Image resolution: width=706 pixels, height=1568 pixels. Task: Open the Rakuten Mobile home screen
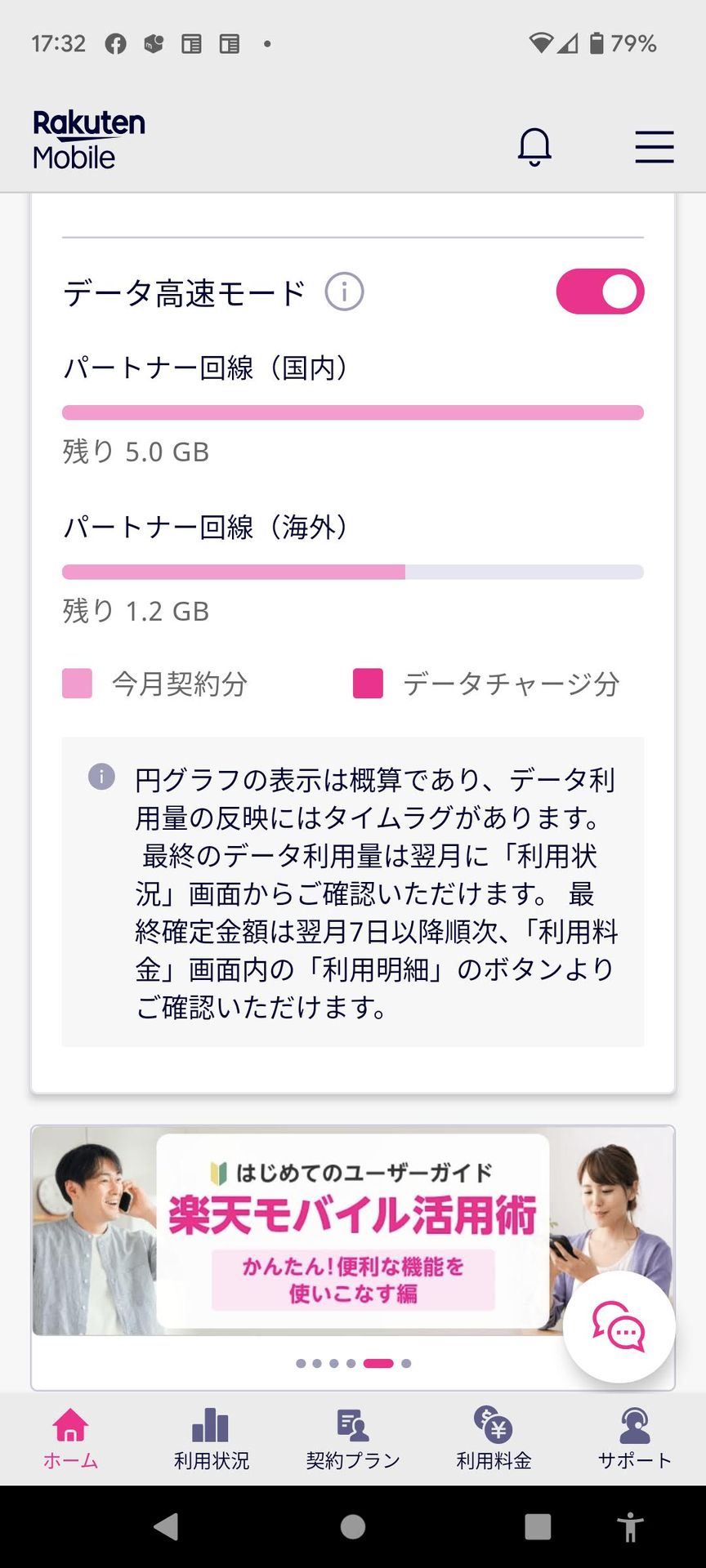[x=70, y=1437]
